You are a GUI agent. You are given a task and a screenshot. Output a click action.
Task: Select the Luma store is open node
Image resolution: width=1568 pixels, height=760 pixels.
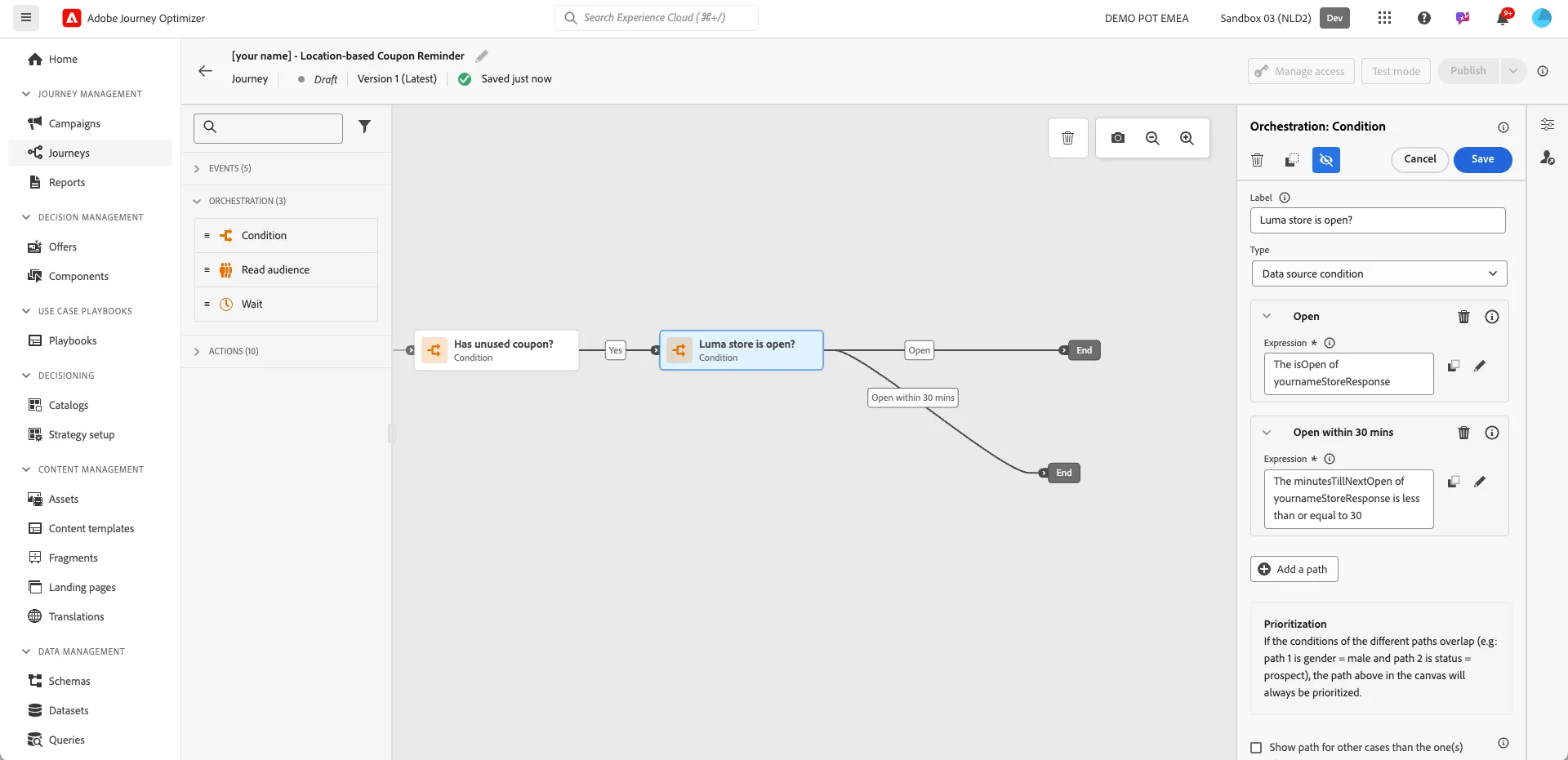coord(742,351)
